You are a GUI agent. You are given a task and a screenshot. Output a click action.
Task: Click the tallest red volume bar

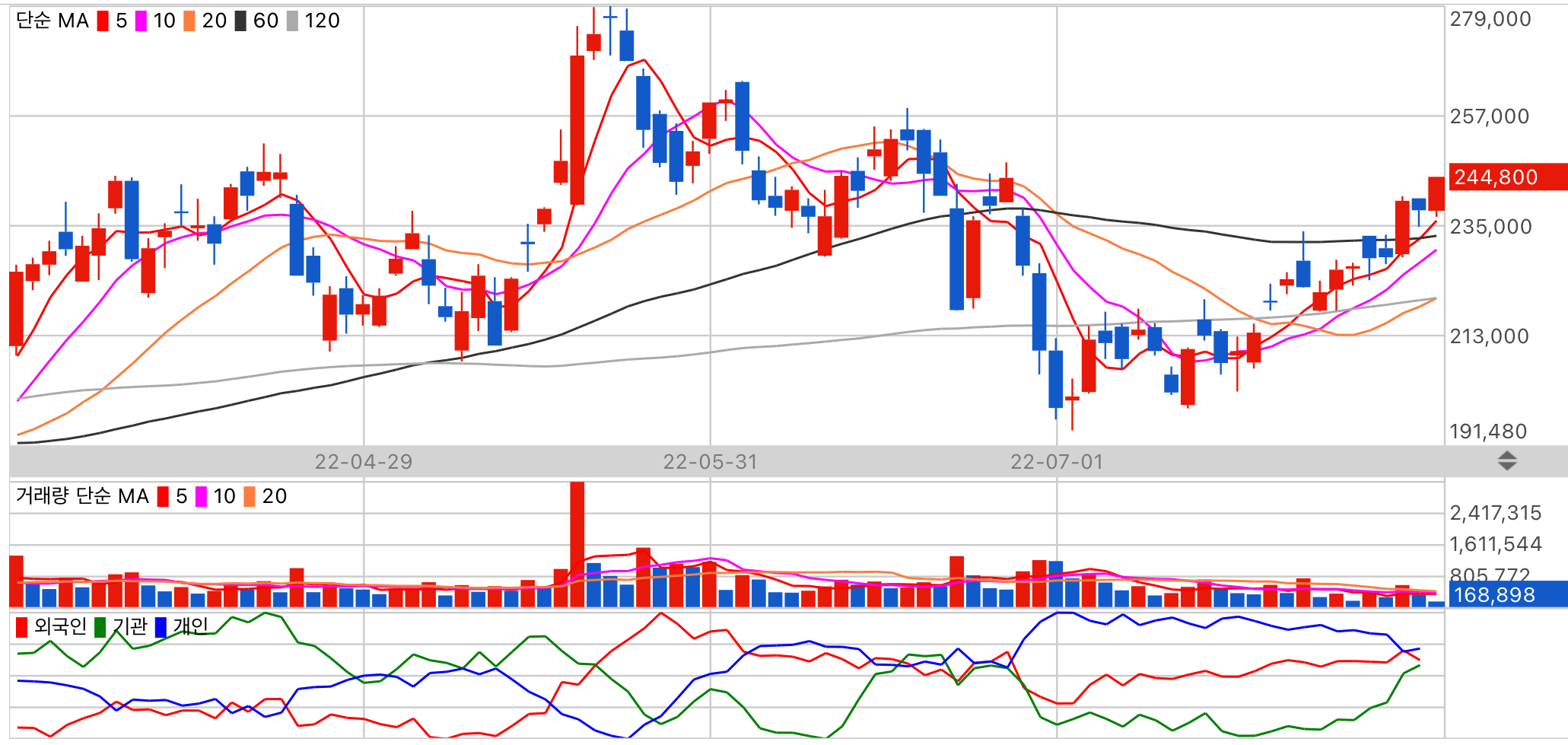point(577,544)
